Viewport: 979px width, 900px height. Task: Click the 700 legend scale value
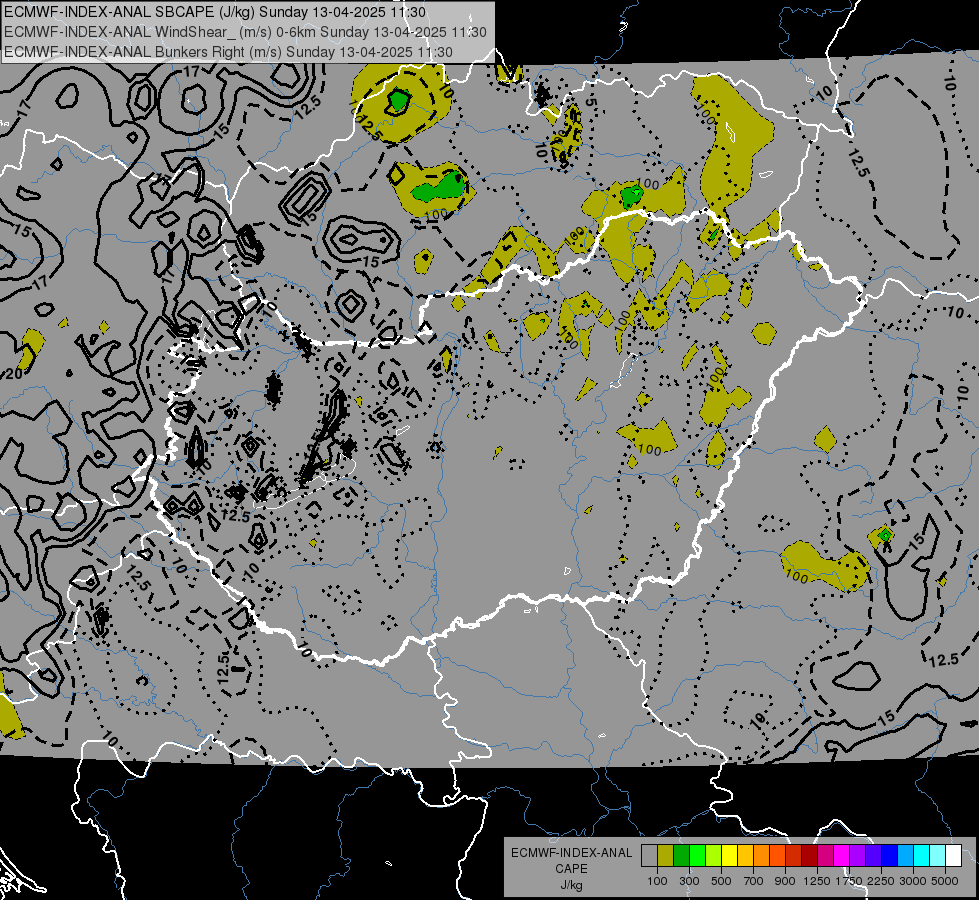(754, 881)
